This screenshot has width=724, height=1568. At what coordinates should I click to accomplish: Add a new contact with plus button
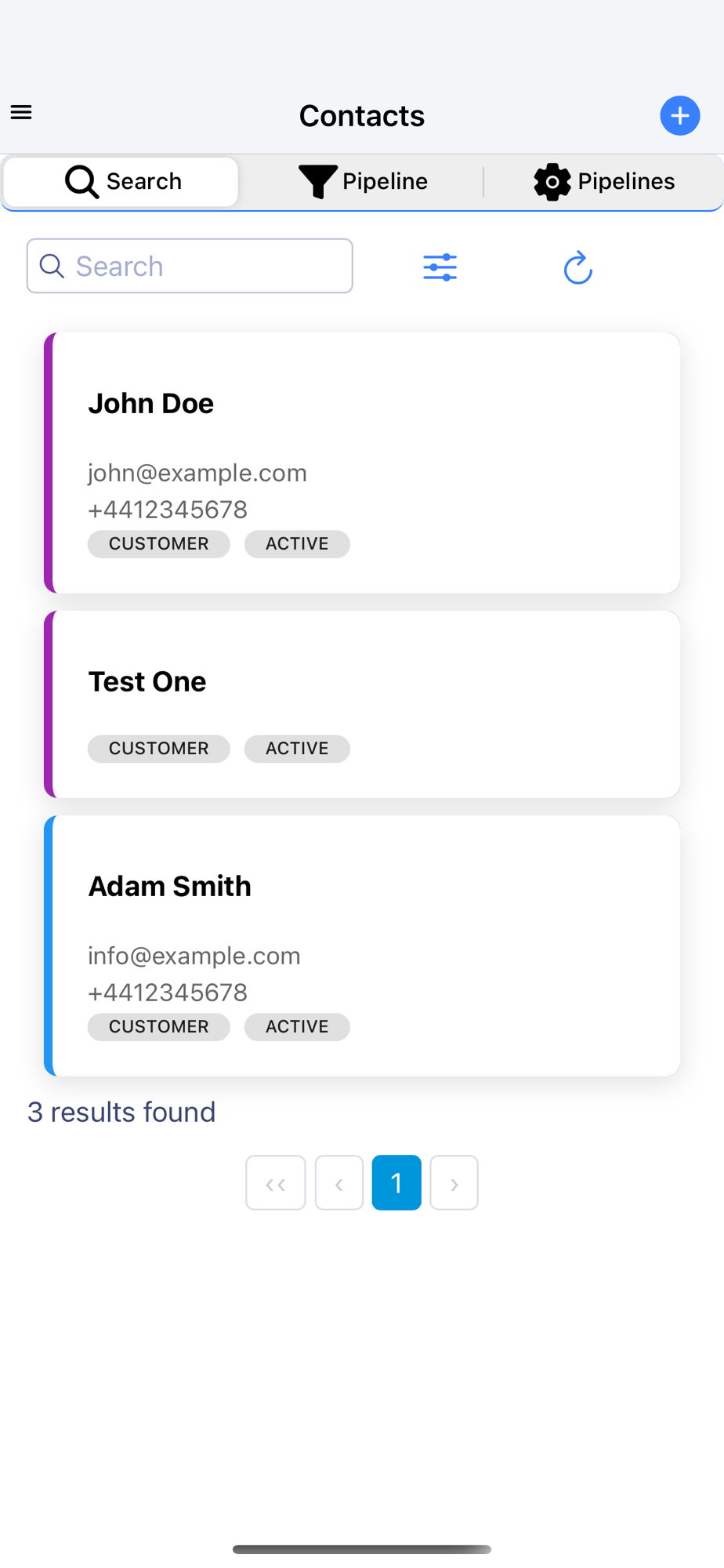679,116
